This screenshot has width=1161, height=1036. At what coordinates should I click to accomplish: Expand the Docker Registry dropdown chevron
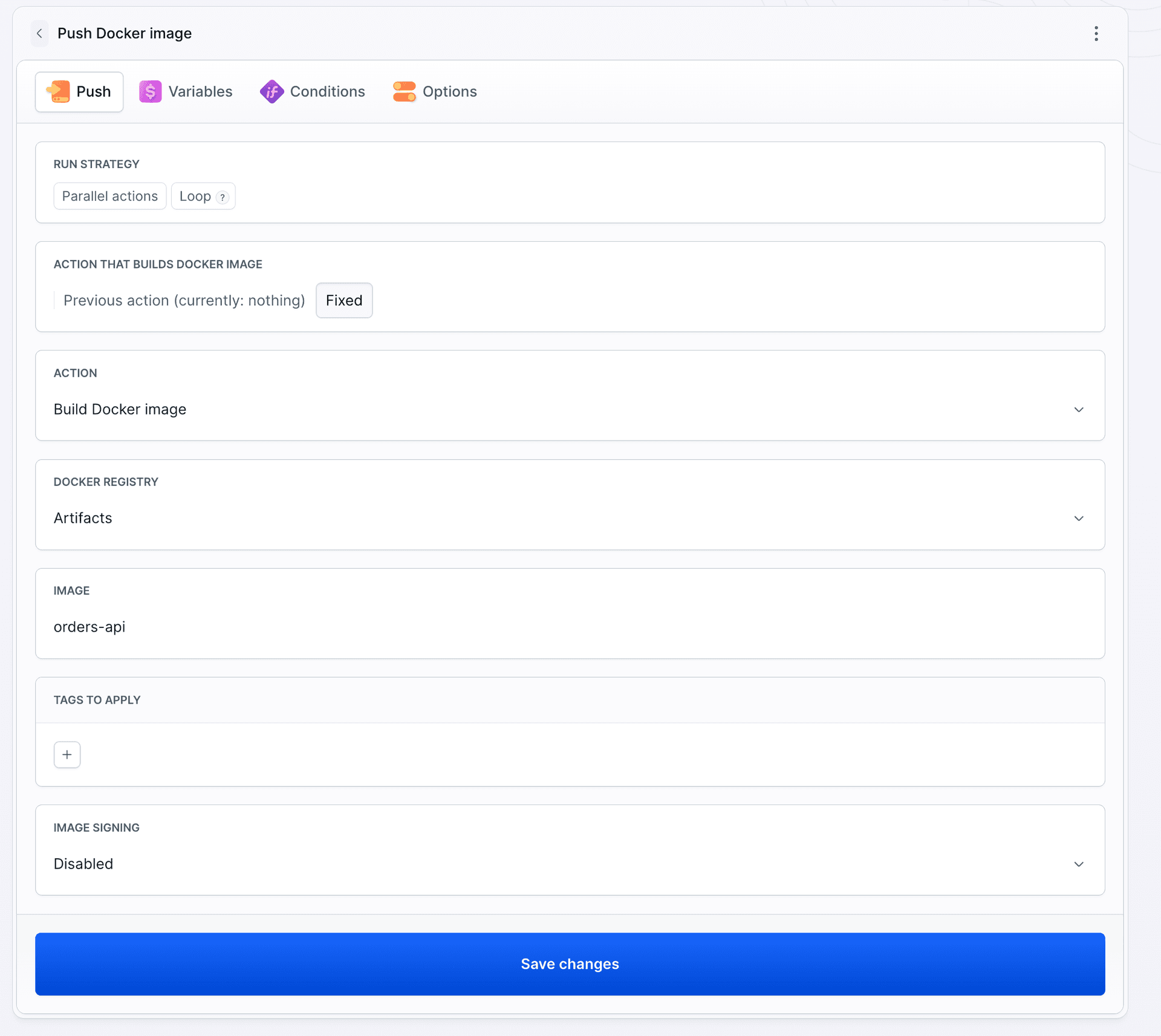(1078, 519)
